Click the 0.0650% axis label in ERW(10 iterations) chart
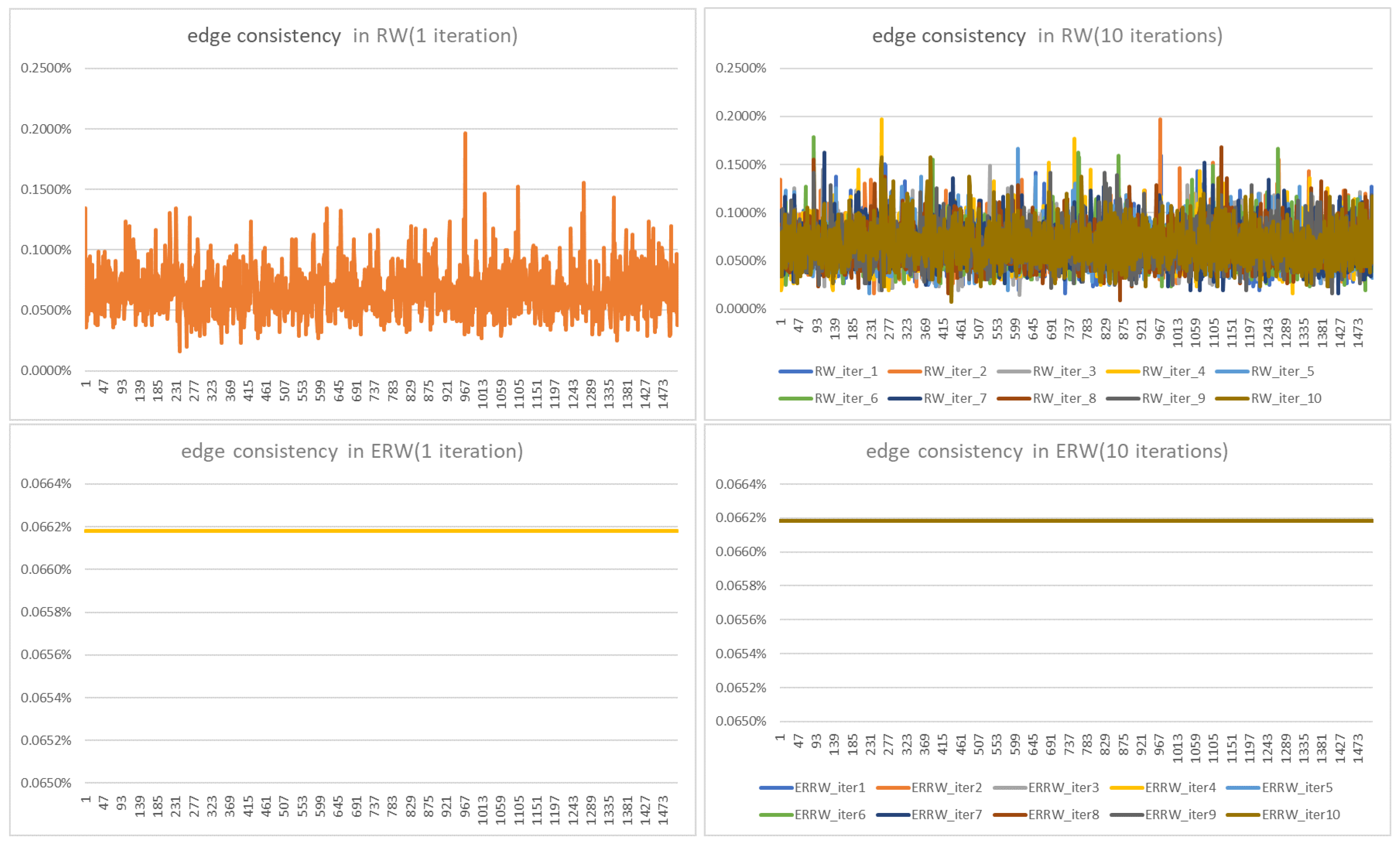The width and height of the screenshot is (1400, 846). point(741,721)
